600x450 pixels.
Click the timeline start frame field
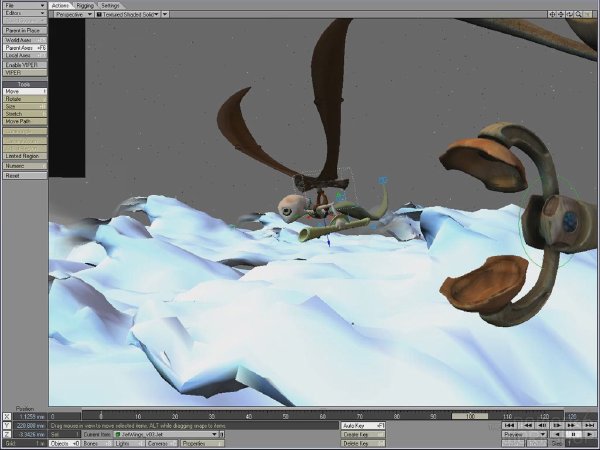coord(65,416)
